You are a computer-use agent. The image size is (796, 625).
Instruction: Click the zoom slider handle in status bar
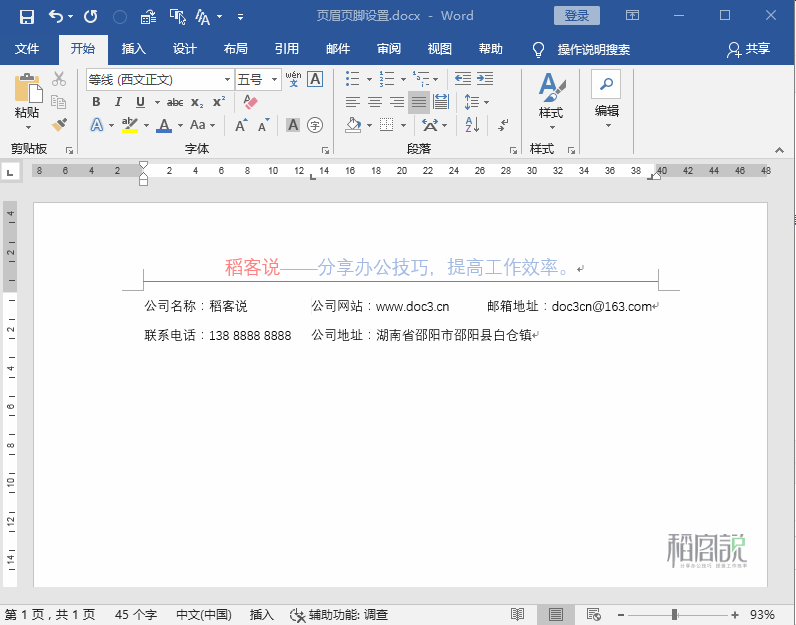675,614
